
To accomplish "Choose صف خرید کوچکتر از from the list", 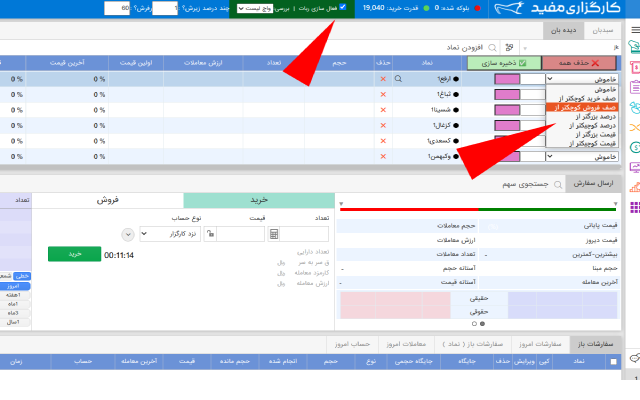I will (585, 98).
